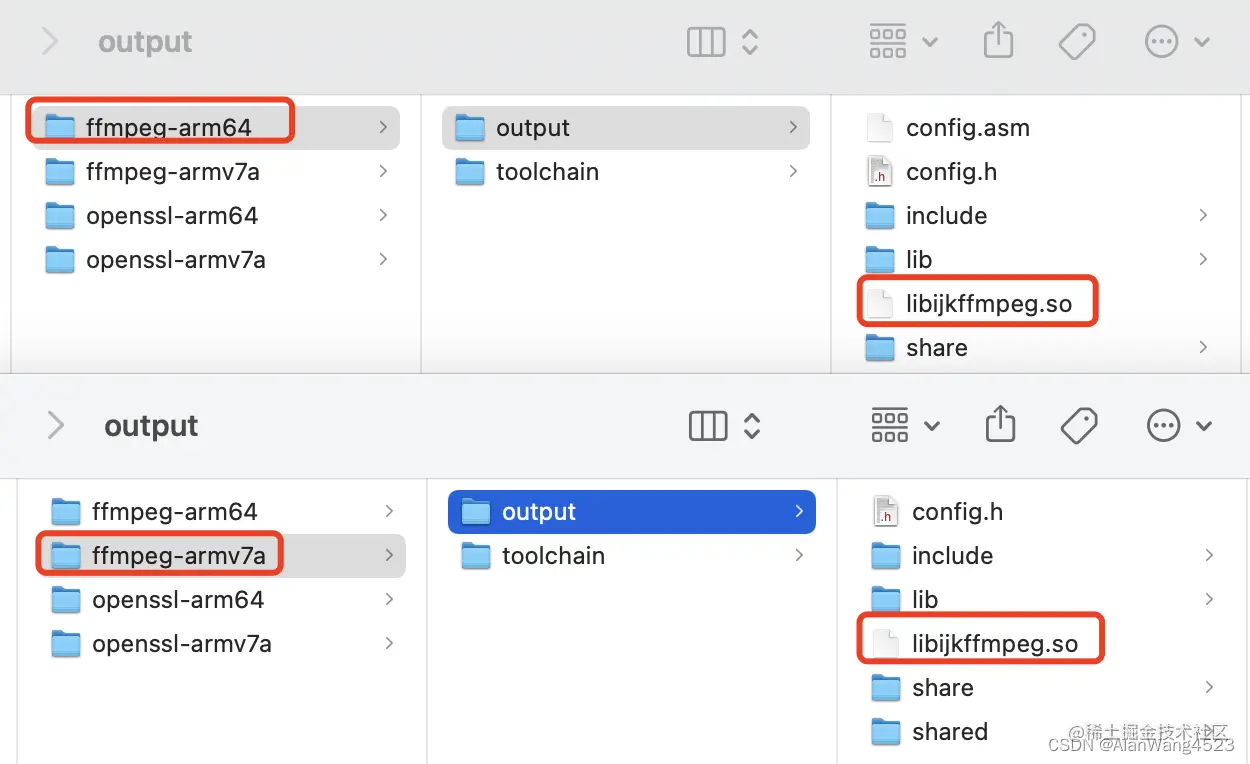Click the forward chevron beside top output title
Viewport: 1250px width, 764px height.
[49, 42]
